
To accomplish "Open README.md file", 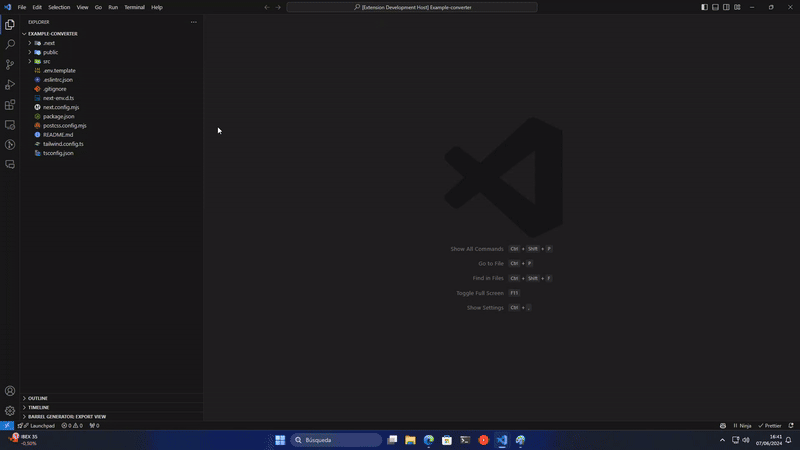I will tap(58, 135).
